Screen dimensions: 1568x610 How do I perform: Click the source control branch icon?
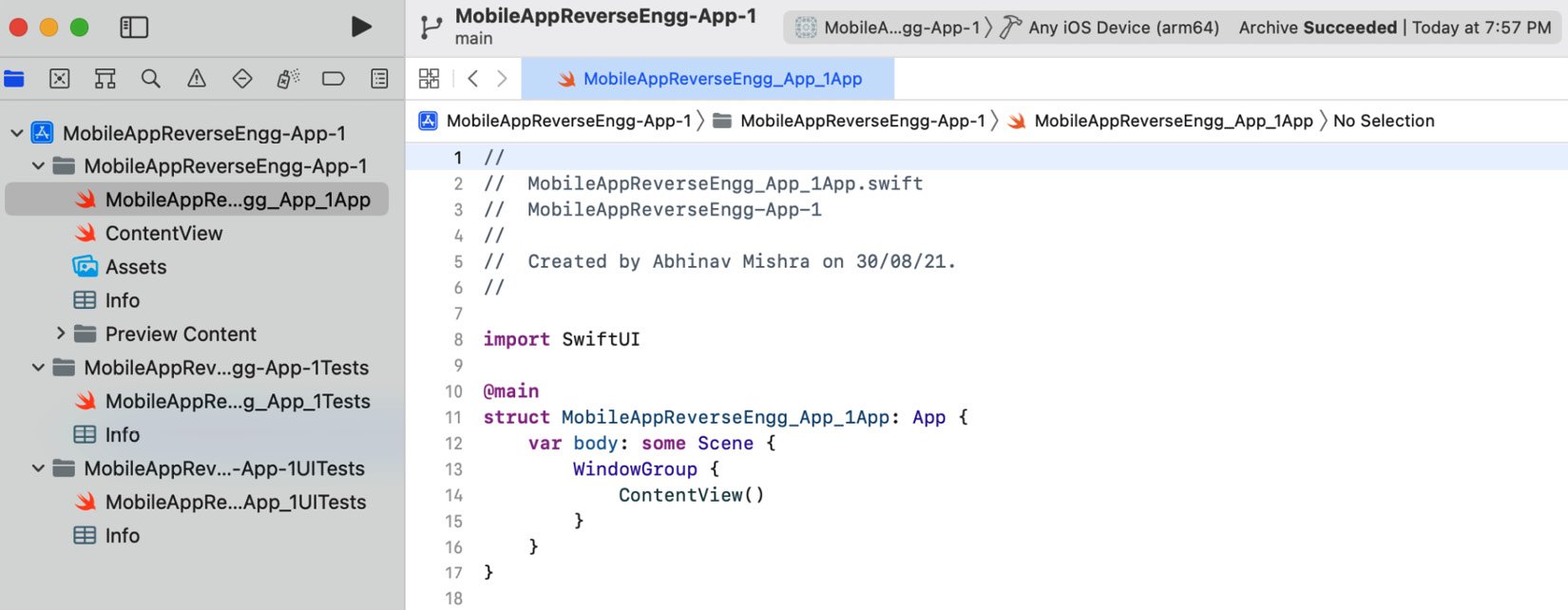click(x=430, y=28)
